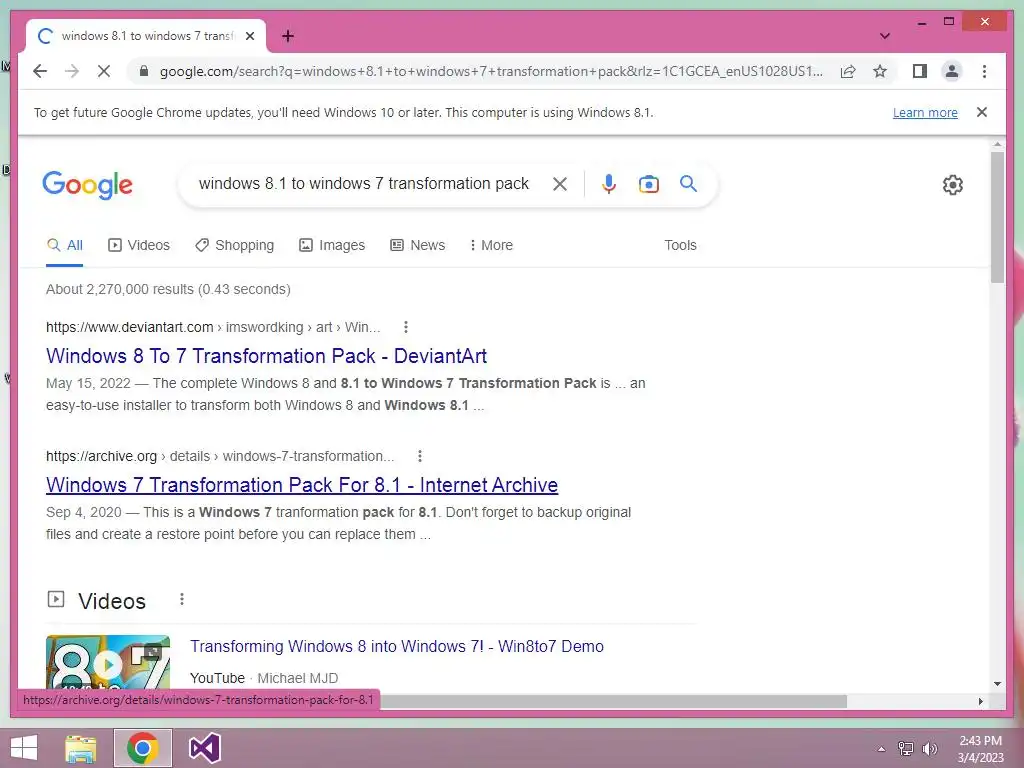
Task: Switch to the Images tab
Action: point(332,246)
